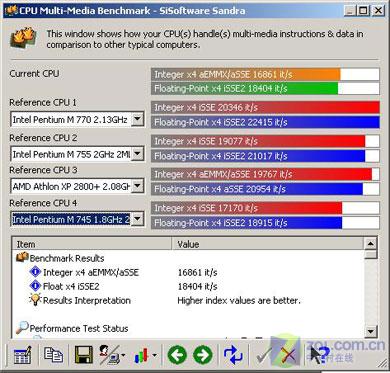Image resolution: width=390 pixels, height=373 pixels.
Task: Select the Benchmark Results row text
Action: pos(67,258)
